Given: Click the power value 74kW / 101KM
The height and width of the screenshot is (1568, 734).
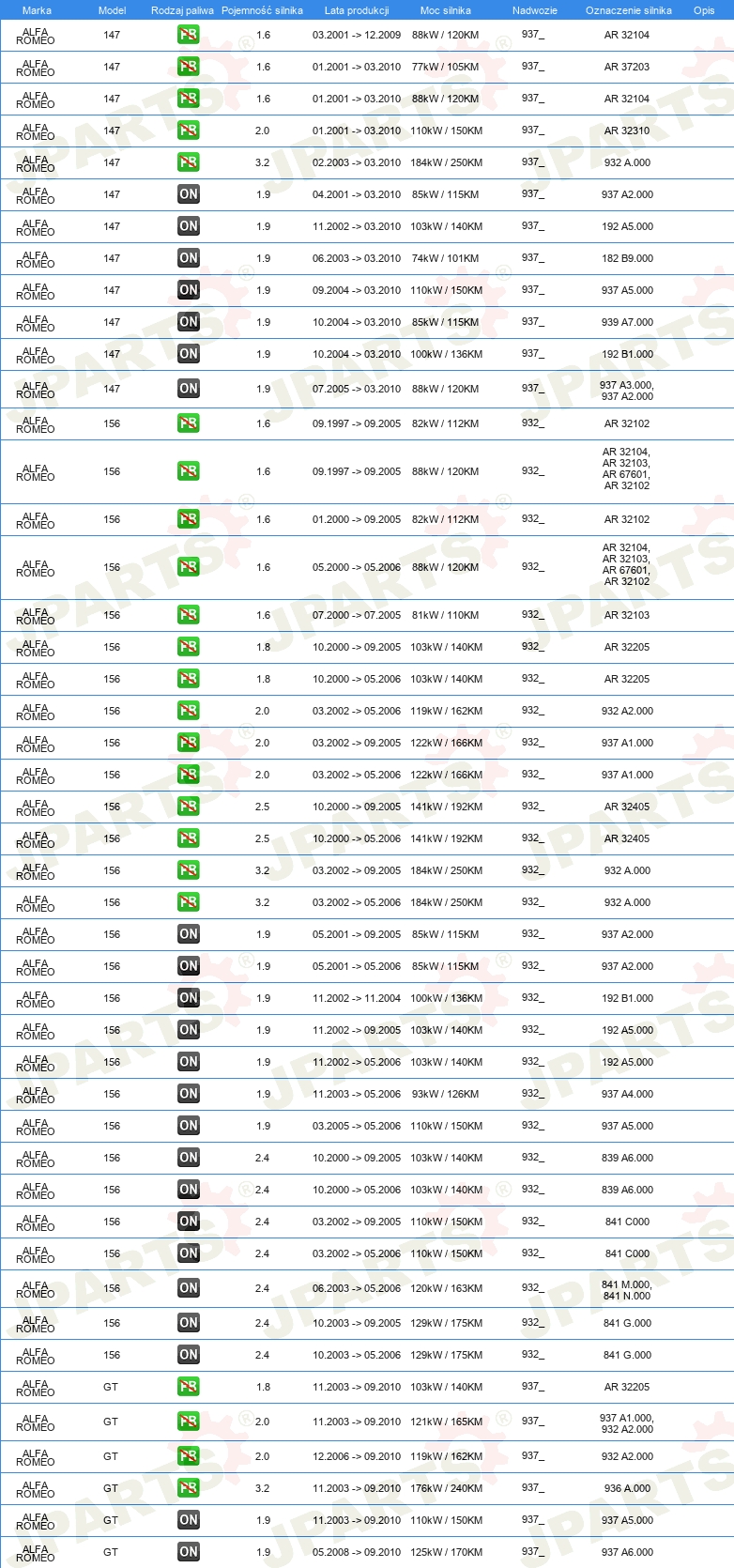Looking at the screenshot, I should click(x=445, y=258).
